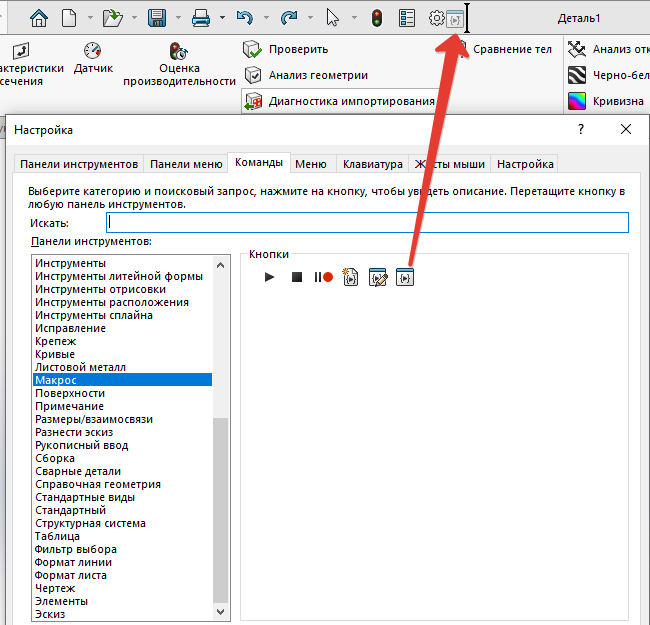Click the New Macro Button icon in Кнопки
Viewport: 650px width, 625px height.
tap(405, 277)
